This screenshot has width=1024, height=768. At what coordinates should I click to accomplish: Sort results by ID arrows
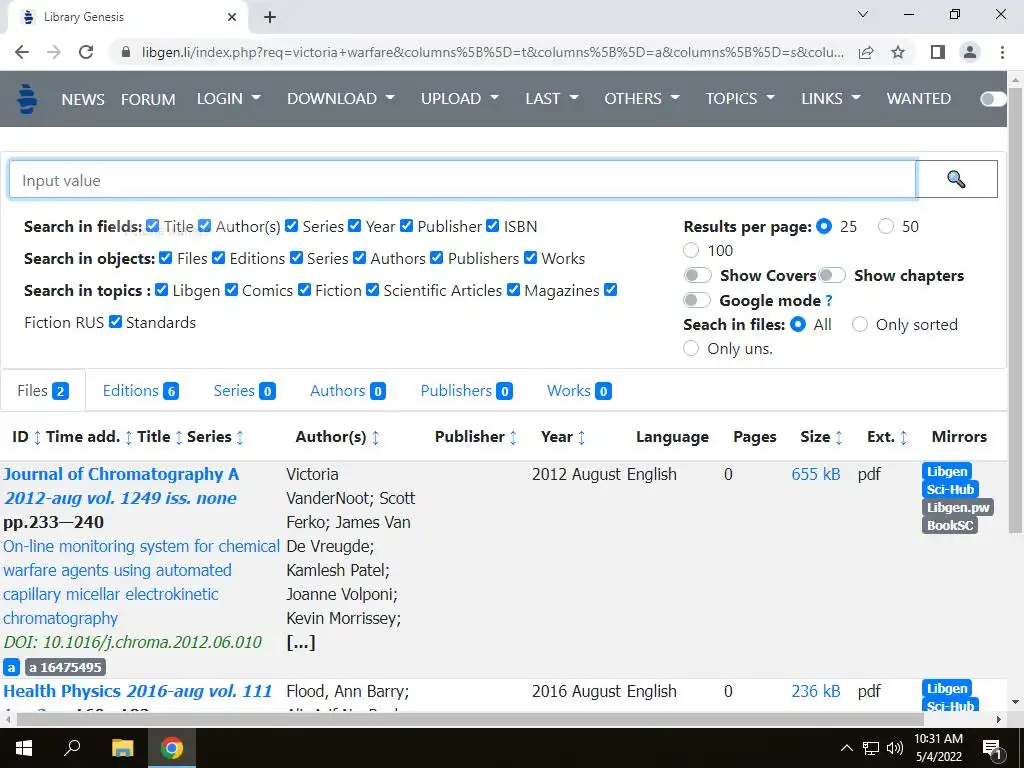tap(37, 438)
